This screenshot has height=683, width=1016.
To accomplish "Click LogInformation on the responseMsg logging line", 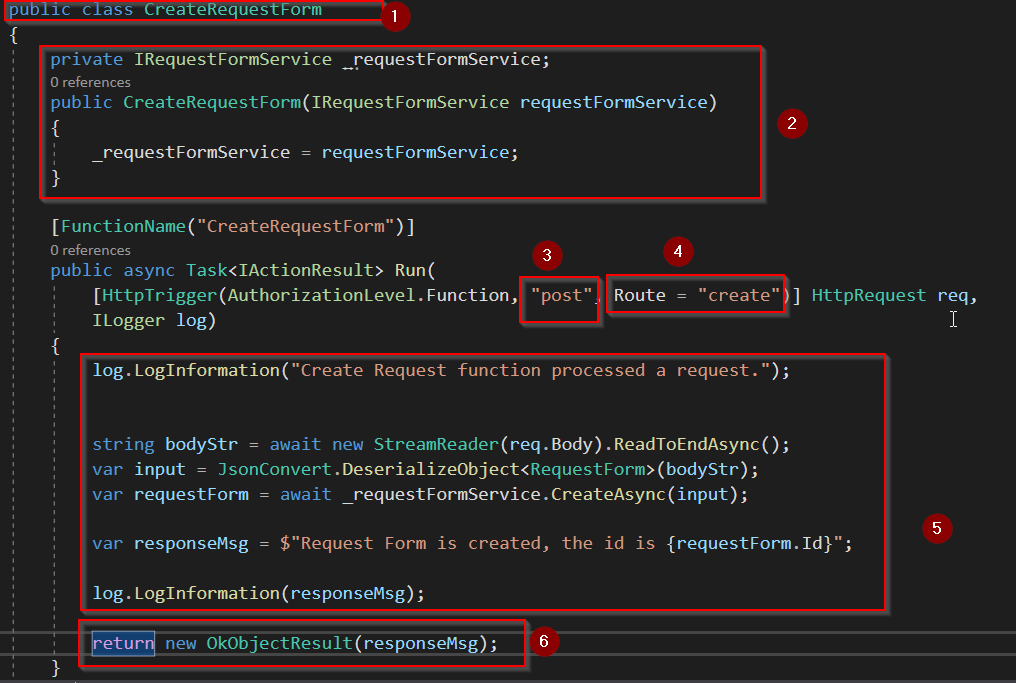I will [x=207, y=594].
